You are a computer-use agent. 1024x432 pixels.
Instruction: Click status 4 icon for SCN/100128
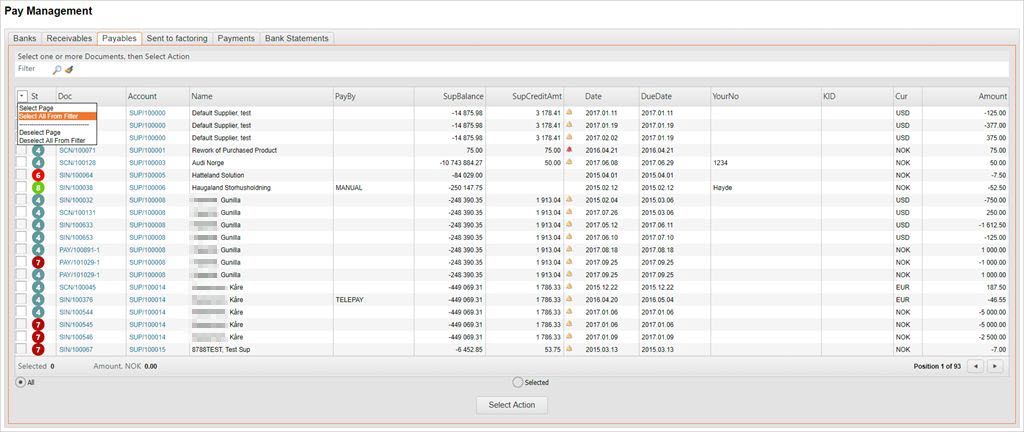tap(38, 162)
